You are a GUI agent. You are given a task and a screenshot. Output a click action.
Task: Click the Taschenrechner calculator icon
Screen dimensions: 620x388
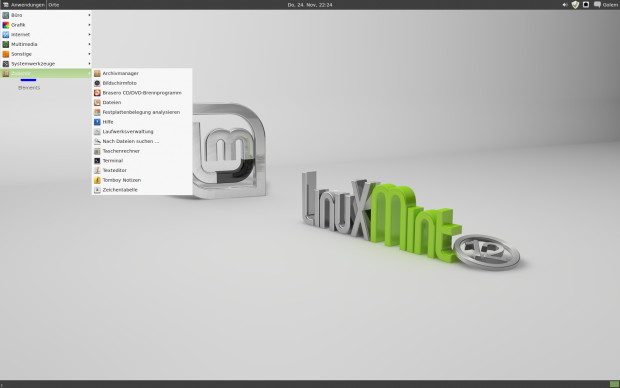pyautogui.click(x=97, y=151)
